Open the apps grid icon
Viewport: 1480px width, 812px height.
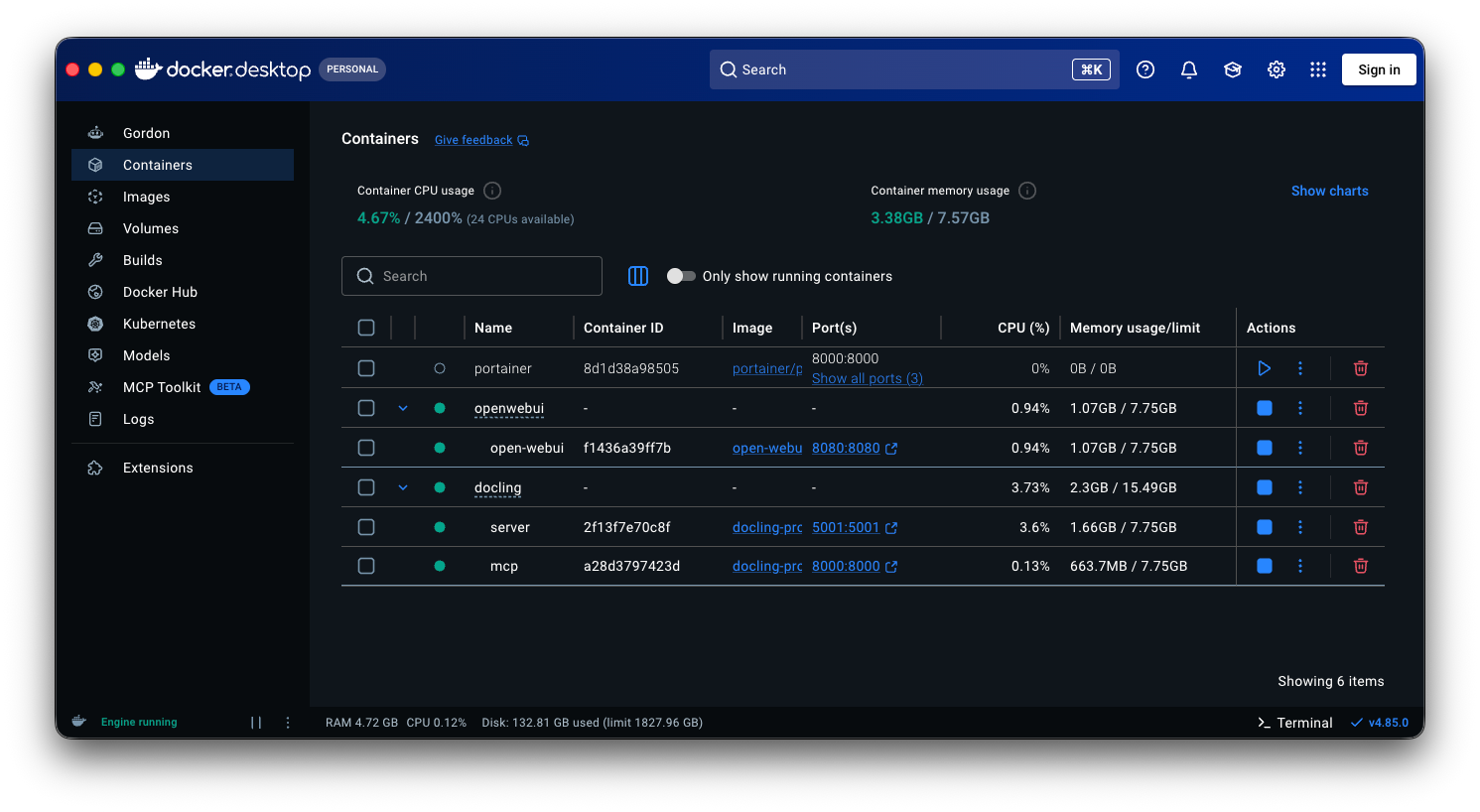1318,69
